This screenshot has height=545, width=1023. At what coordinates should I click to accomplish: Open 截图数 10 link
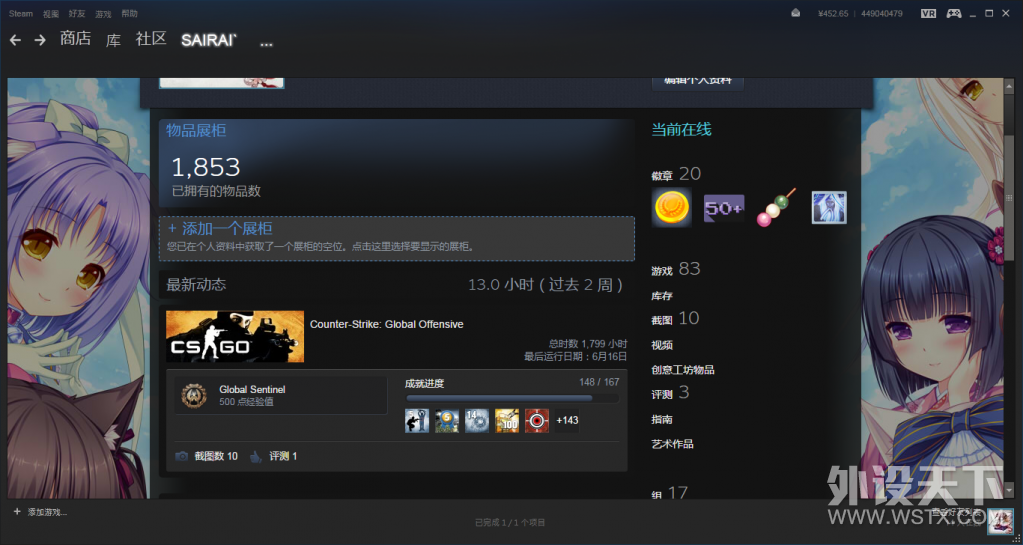coord(216,456)
